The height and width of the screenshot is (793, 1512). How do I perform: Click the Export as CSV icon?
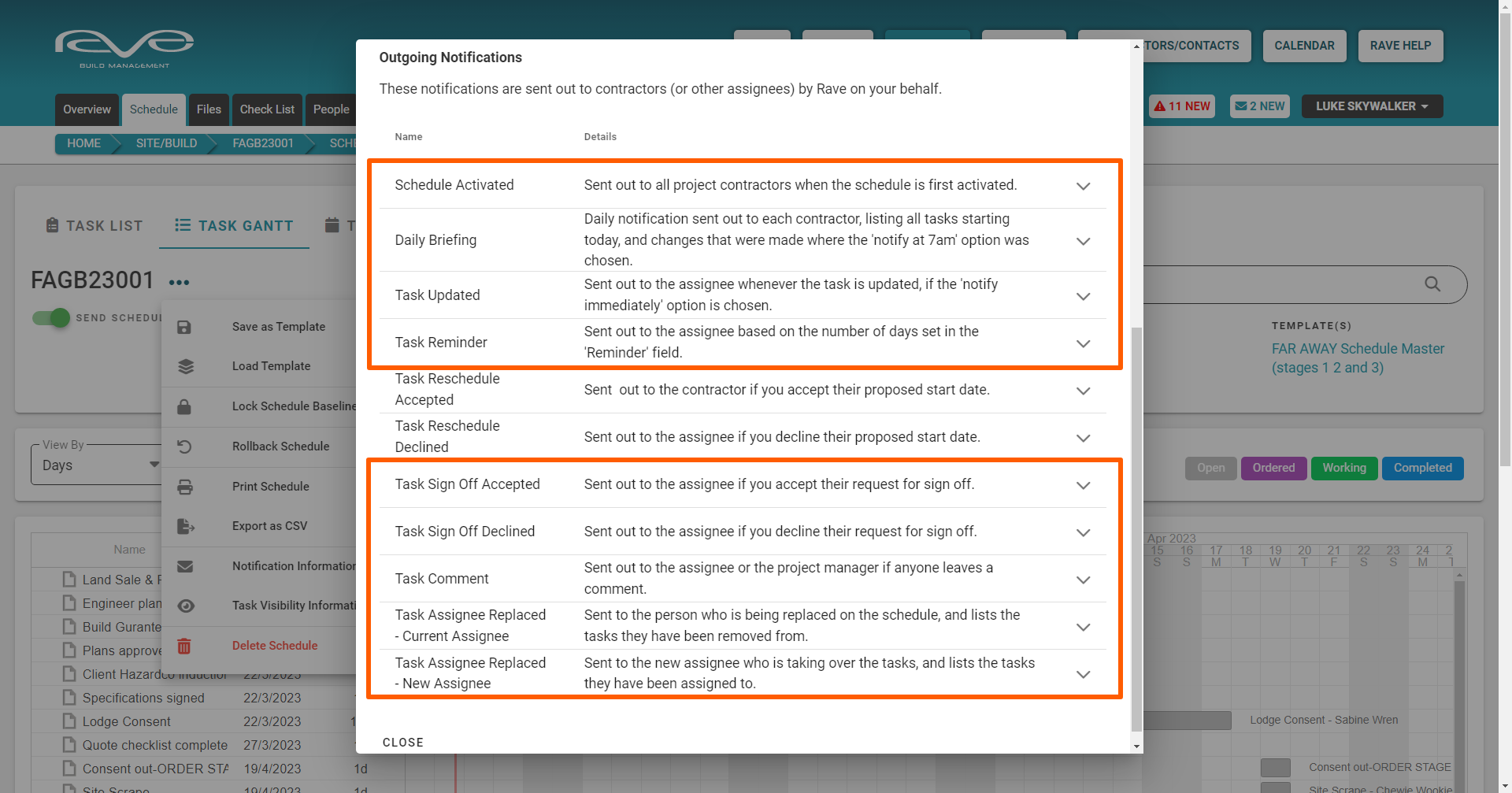click(x=185, y=526)
